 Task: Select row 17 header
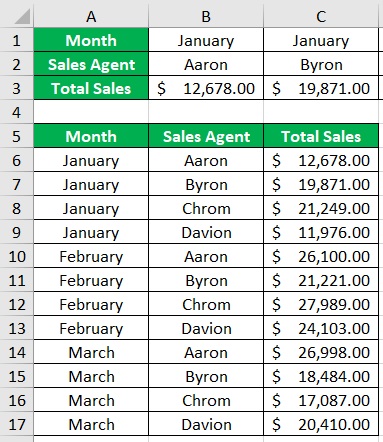[17, 424]
